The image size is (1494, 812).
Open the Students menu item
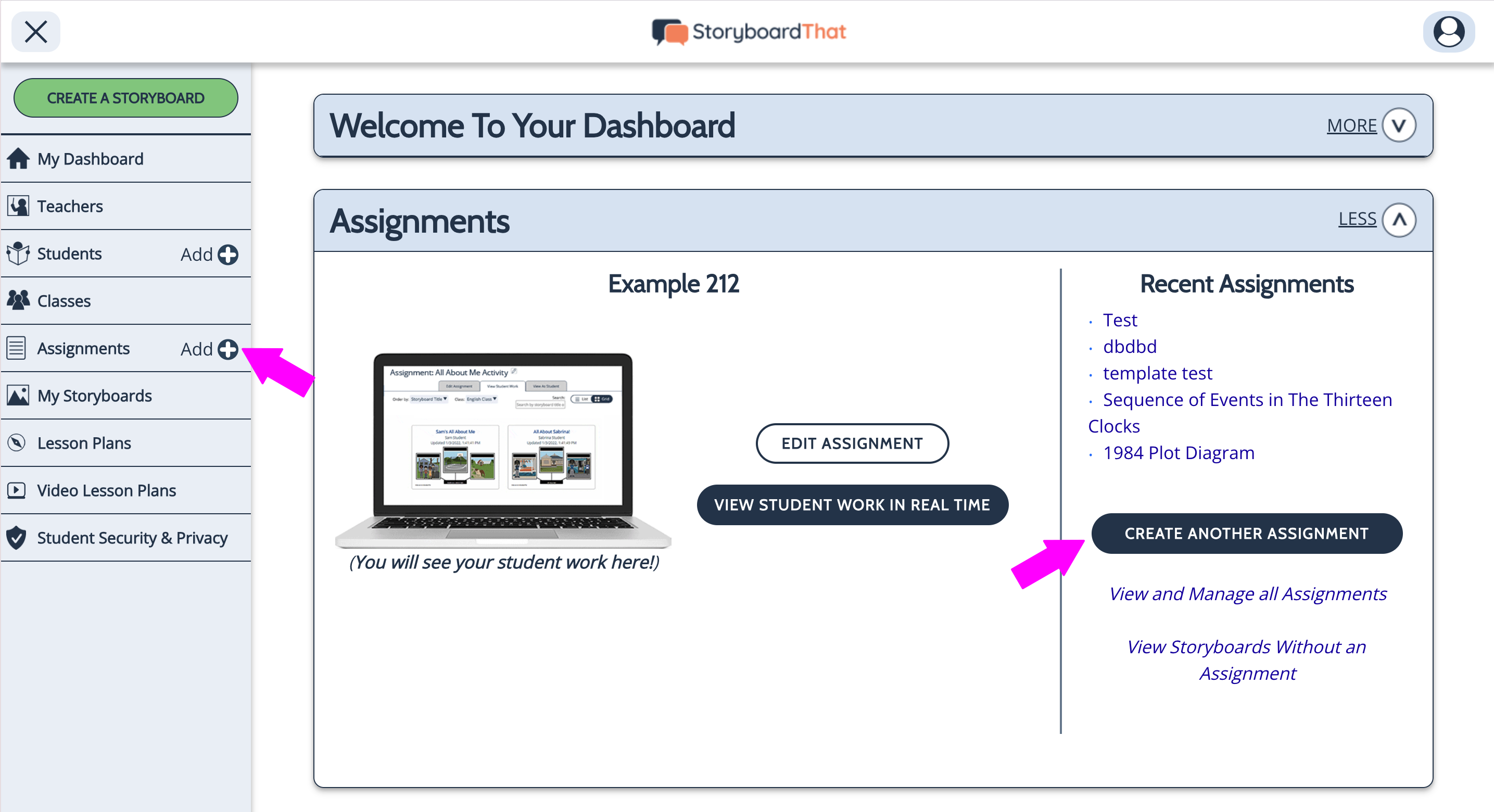[69, 254]
